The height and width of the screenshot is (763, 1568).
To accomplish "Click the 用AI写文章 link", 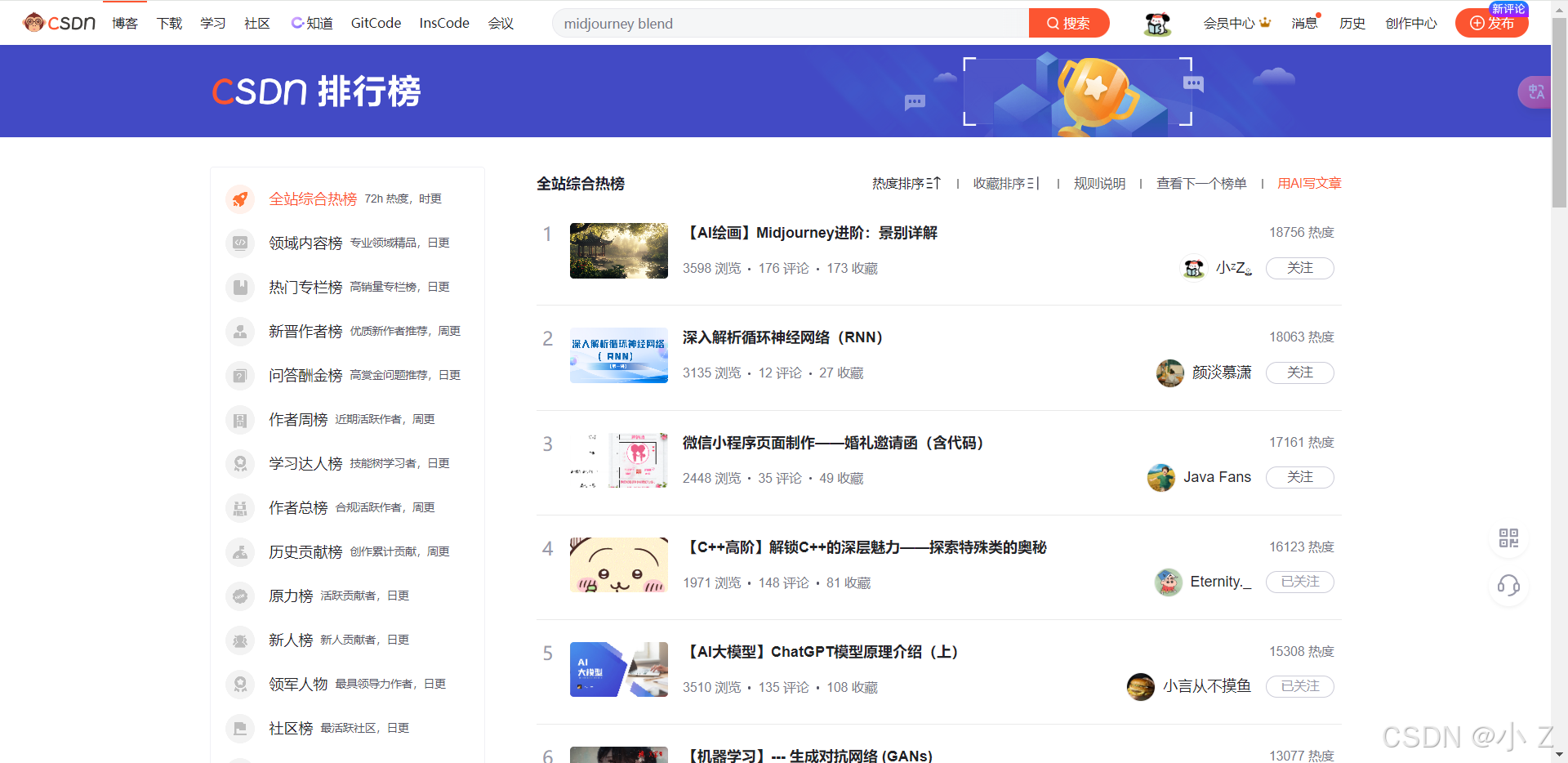I will 1309,184.
